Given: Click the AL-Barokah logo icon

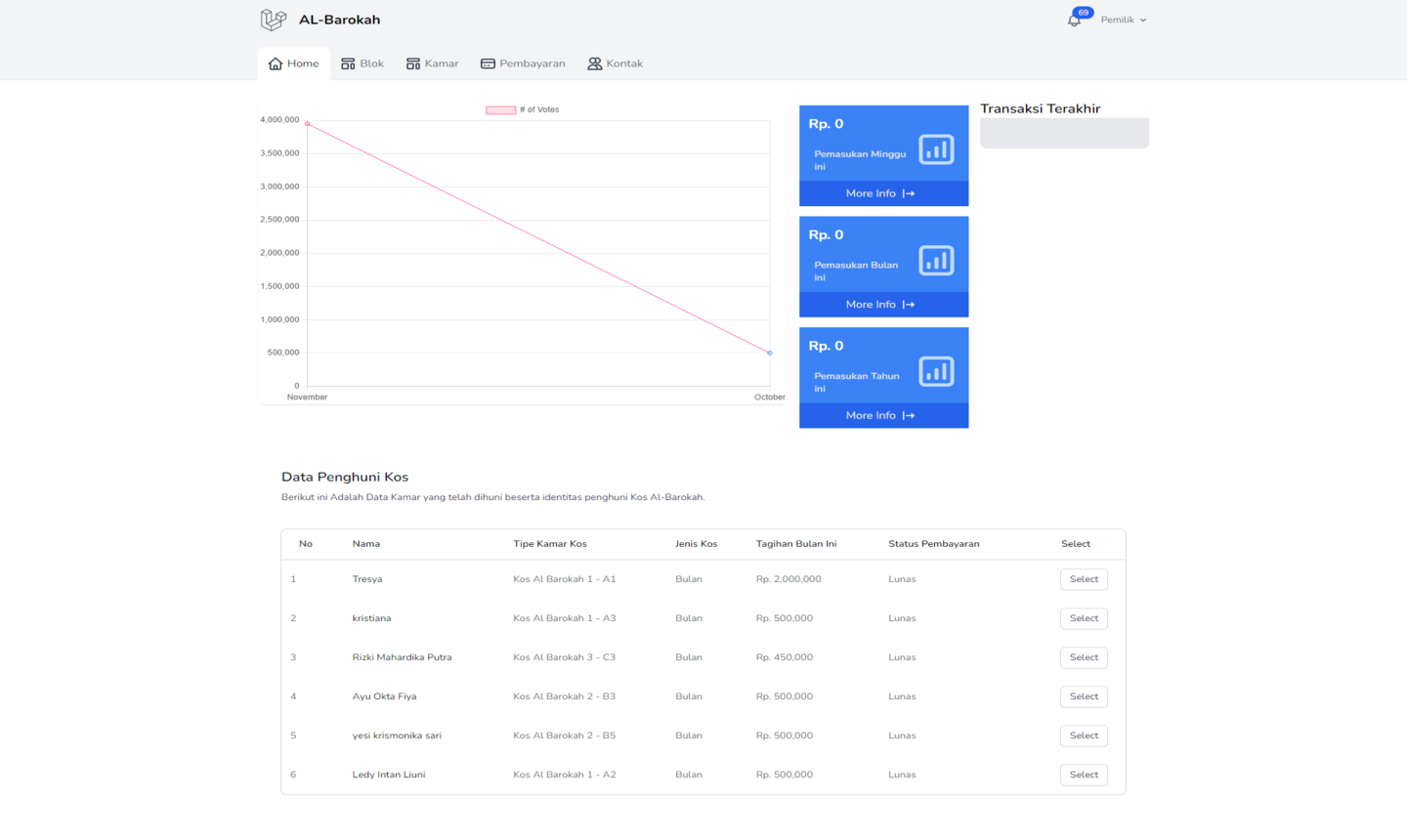Looking at the screenshot, I should [274, 20].
